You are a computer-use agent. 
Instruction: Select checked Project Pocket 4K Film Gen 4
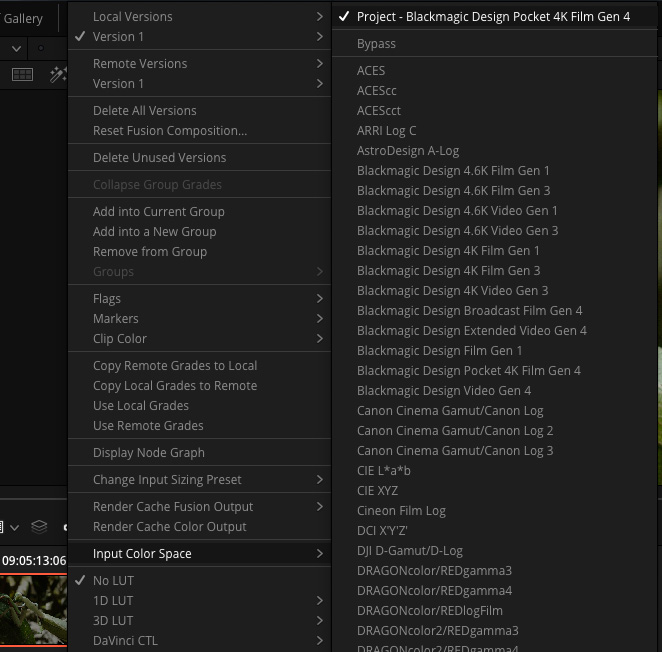tap(494, 16)
